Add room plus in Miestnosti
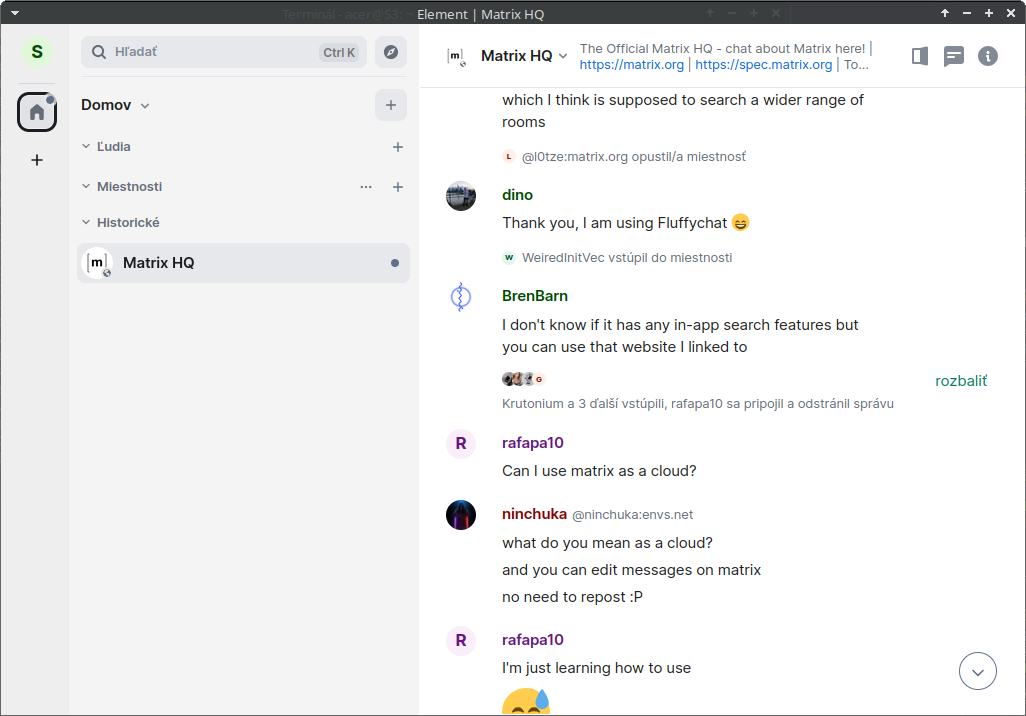The height and width of the screenshot is (716, 1026). 397,187
